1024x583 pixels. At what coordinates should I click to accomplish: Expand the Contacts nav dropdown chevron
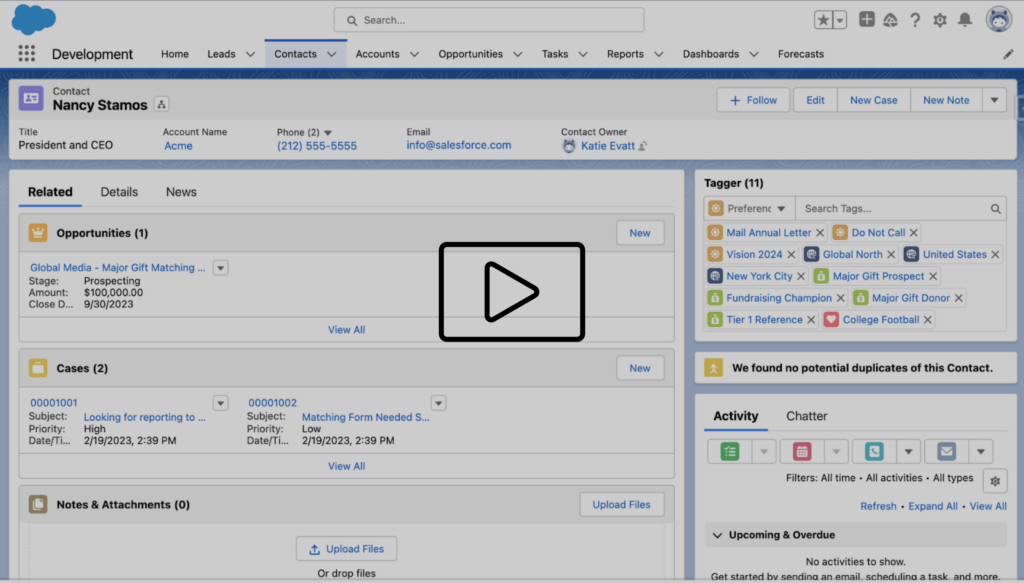pyautogui.click(x=332, y=54)
